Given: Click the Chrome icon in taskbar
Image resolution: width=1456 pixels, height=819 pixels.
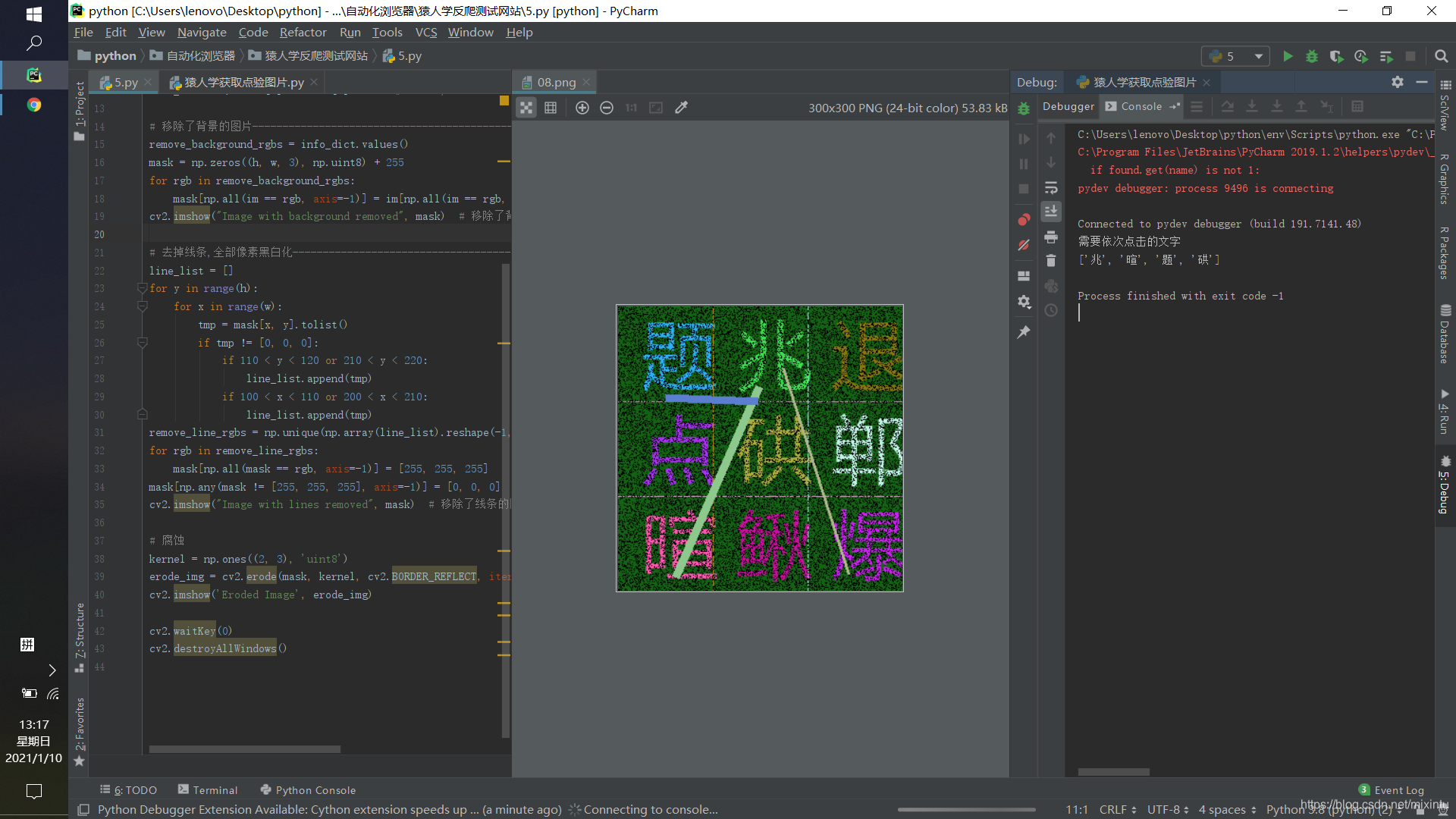Looking at the screenshot, I should click(33, 105).
